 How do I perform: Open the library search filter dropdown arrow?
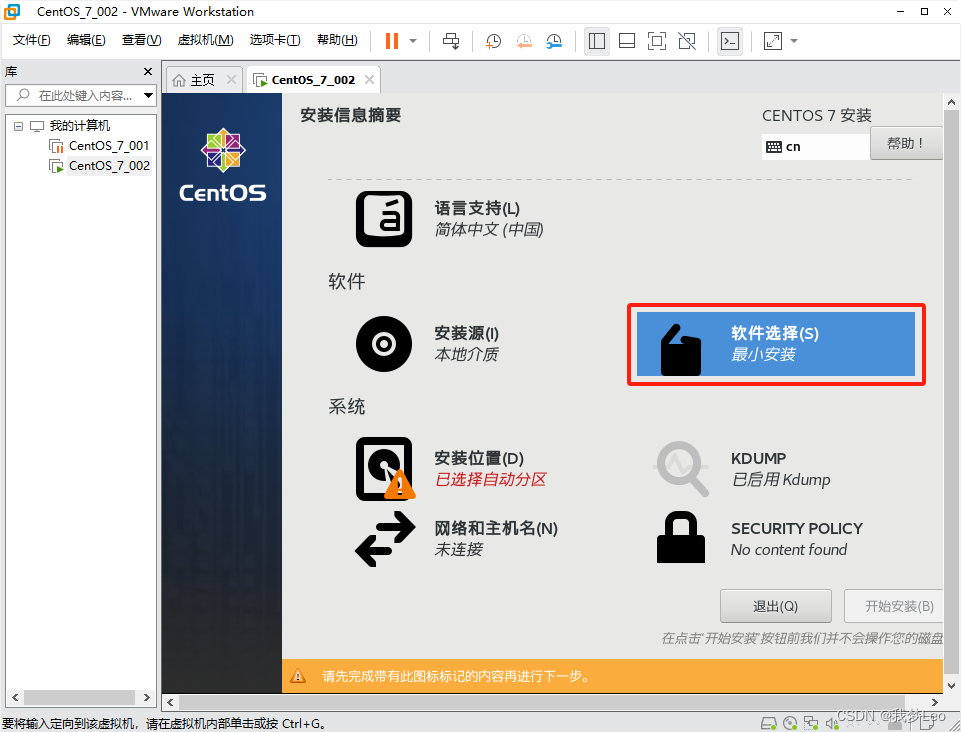click(148, 96)
